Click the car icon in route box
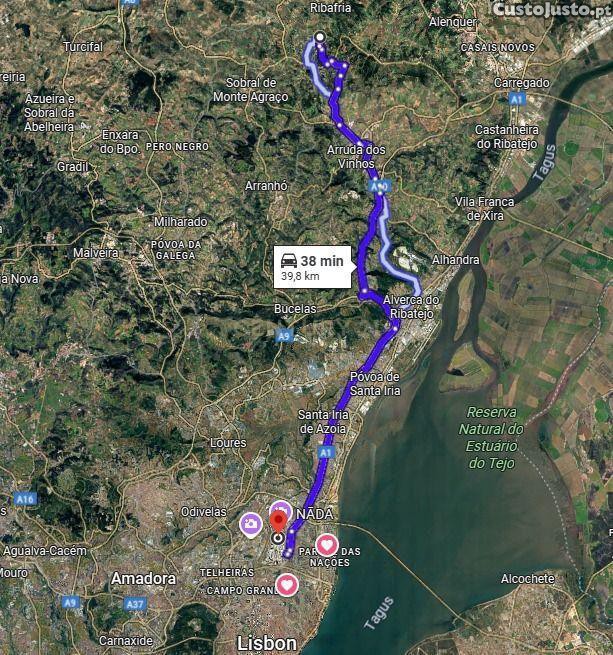 point(289,261)
